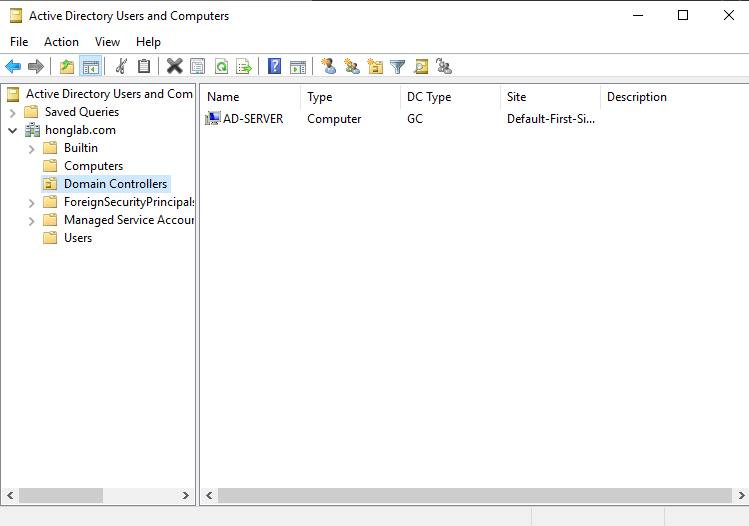Open Help with the question mark icon
Image resolution: width=749 pixels, height=526 pixels.
[275, 66]
